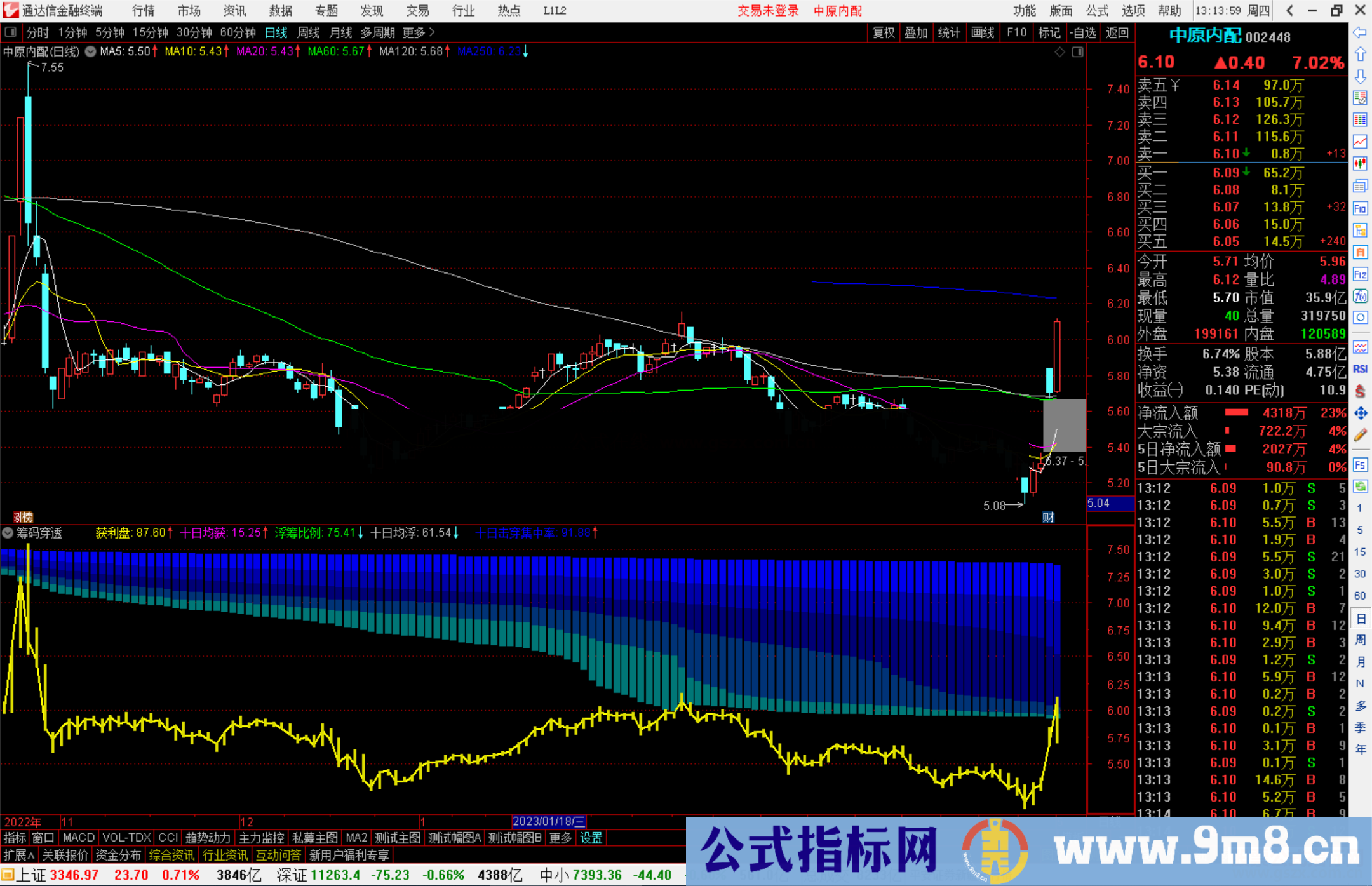This screenshot has width=1372, height=886.
Task: Collapse the 筹码穿透 indicator via its circle toggle
Action: [x=8, y=534]
